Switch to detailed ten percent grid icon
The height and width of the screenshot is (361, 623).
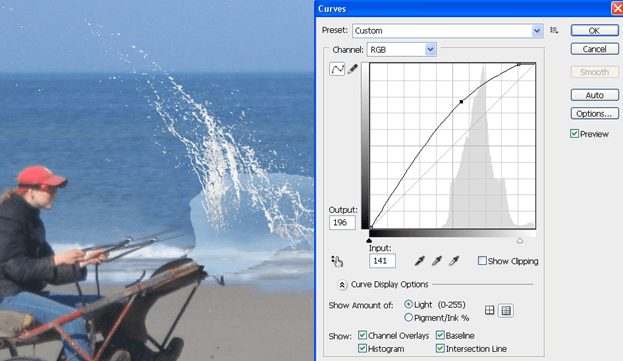506,310
